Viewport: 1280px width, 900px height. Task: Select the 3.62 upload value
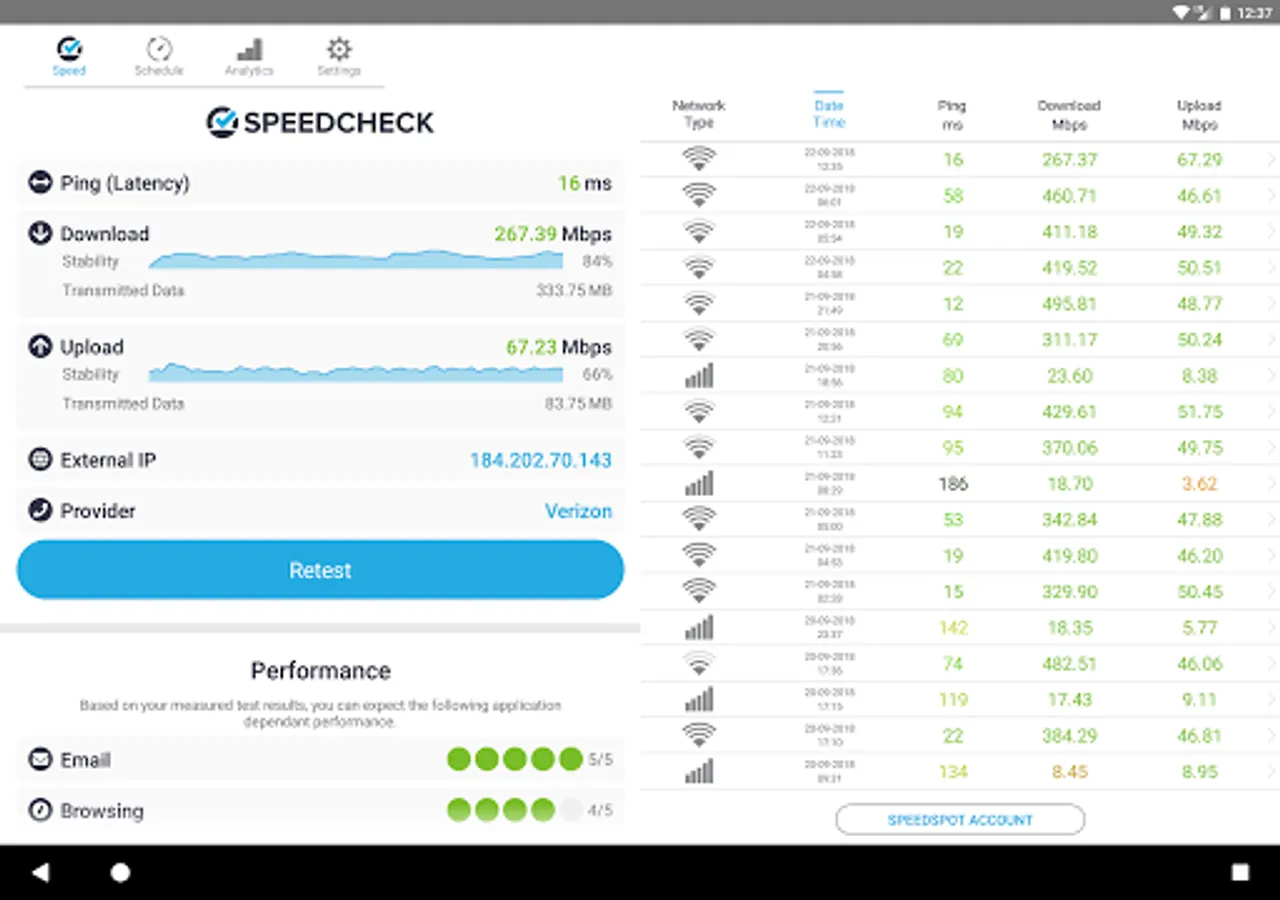pyautogui.click(x=1199, y=484)
